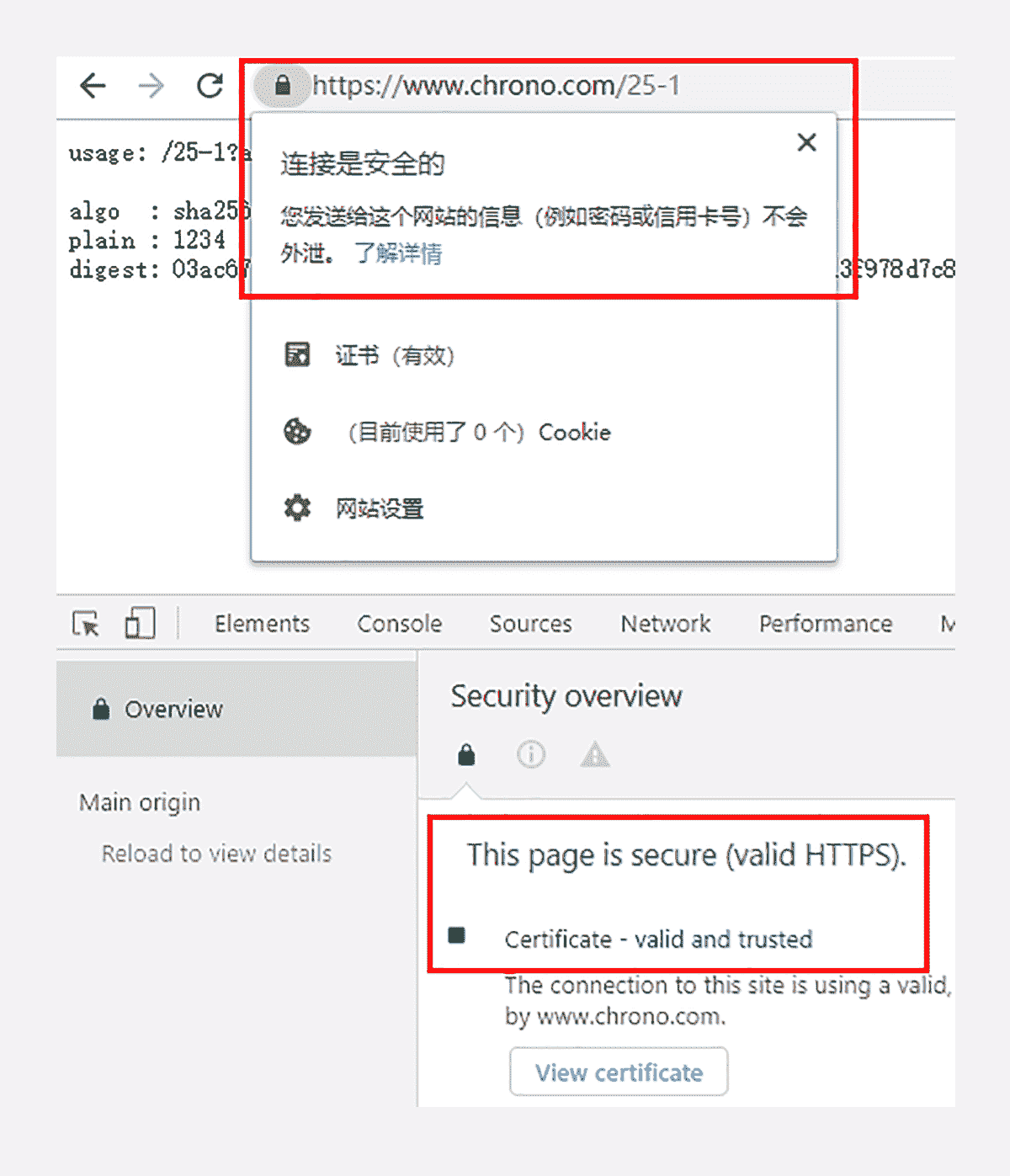Activate the inspect element picker icon
This screenshot has width=1010, height=1176.
point(86,624)
